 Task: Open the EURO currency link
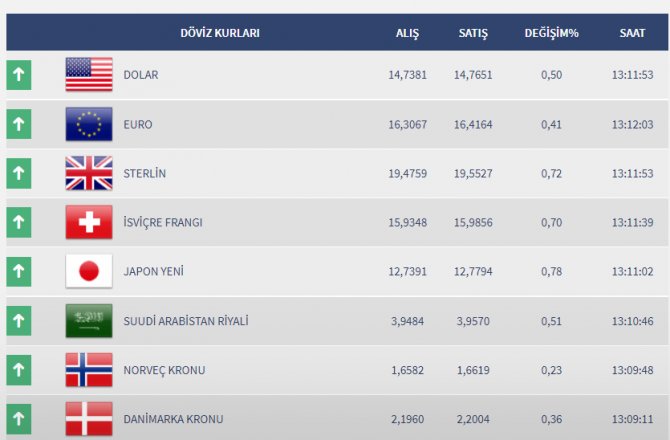(x=138, y=124)
